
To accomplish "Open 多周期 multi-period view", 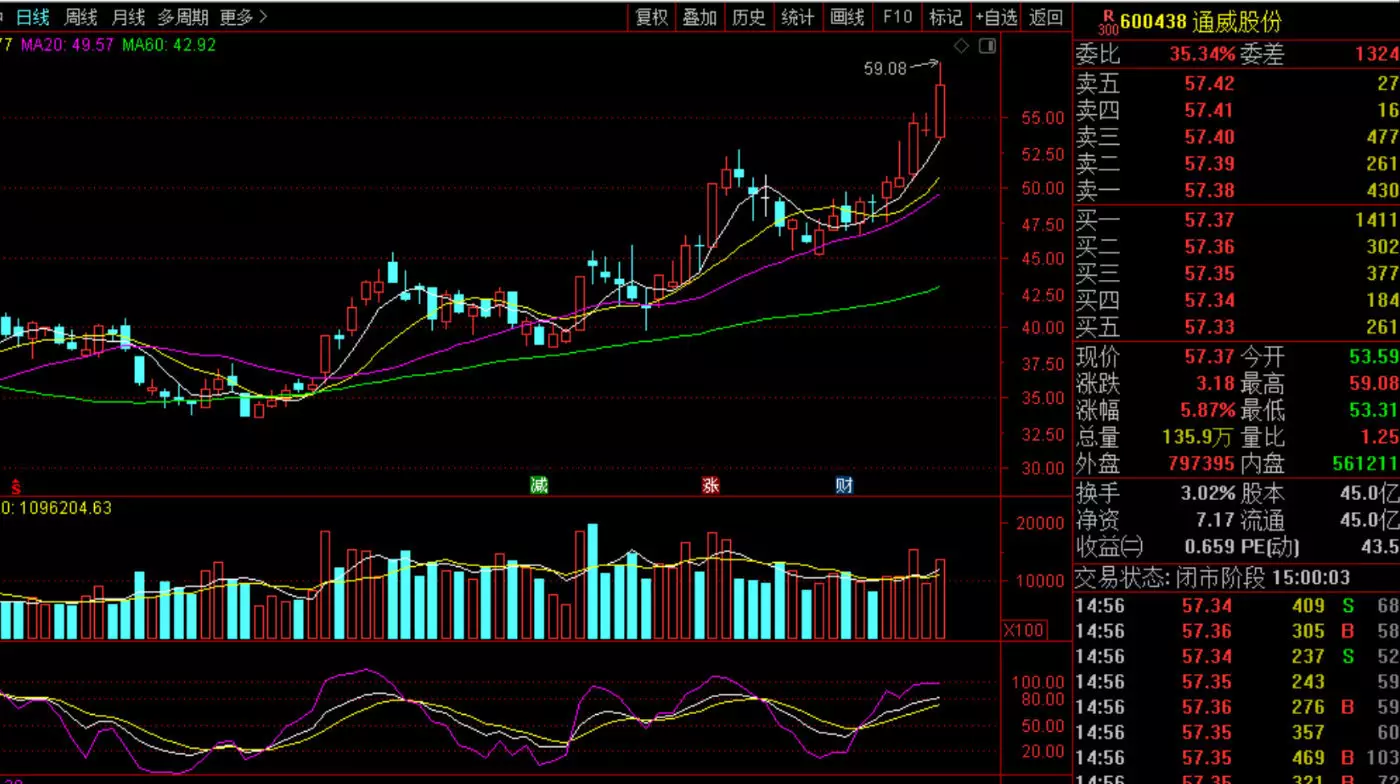I will (x=183, y=17).
